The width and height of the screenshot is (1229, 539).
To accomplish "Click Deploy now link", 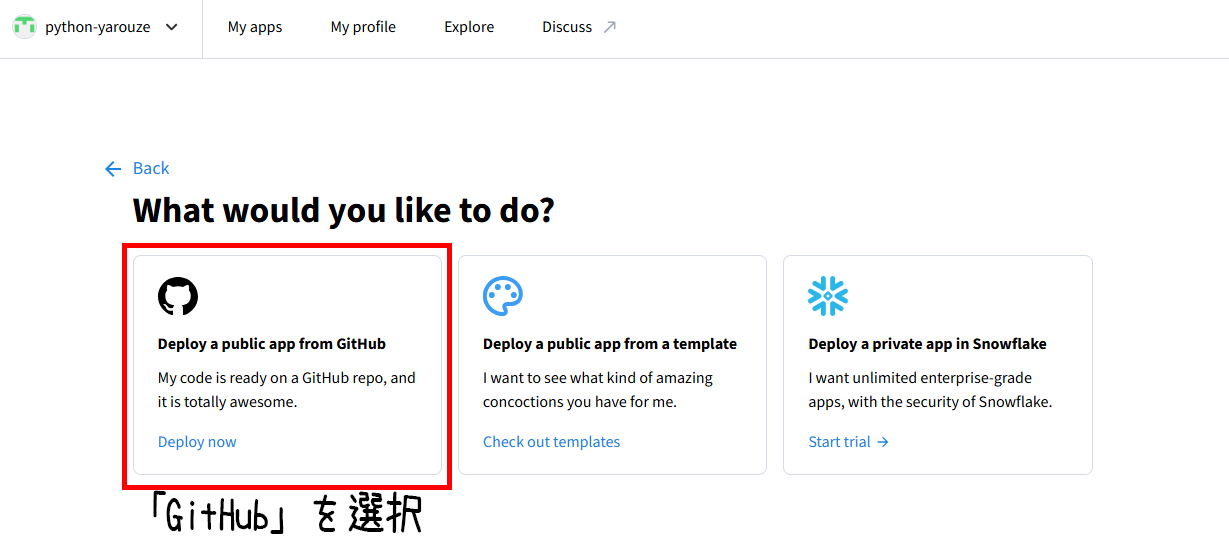I will pyautogui.click(x=197, y=441).
